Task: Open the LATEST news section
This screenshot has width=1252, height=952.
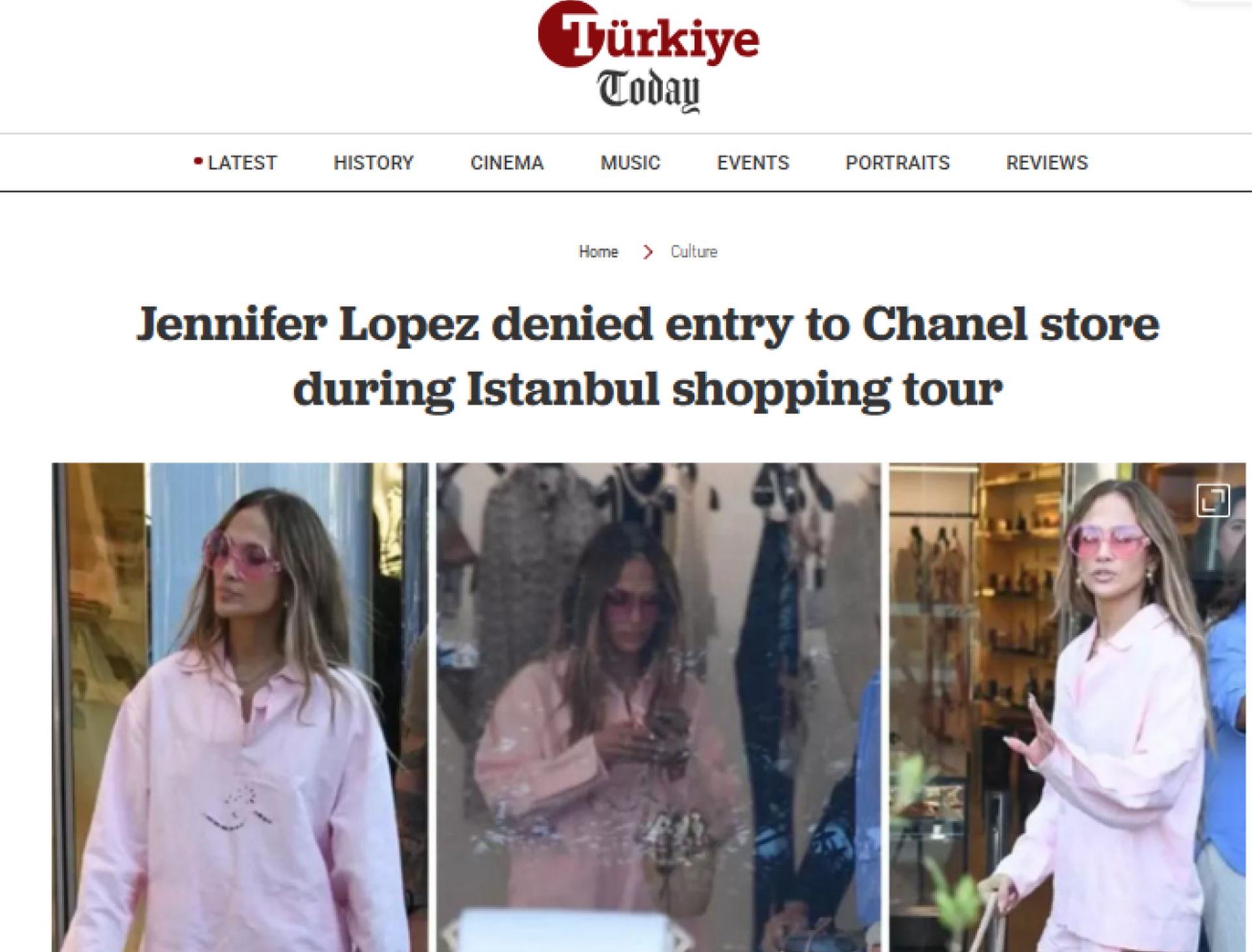Action: click(242, 162)
